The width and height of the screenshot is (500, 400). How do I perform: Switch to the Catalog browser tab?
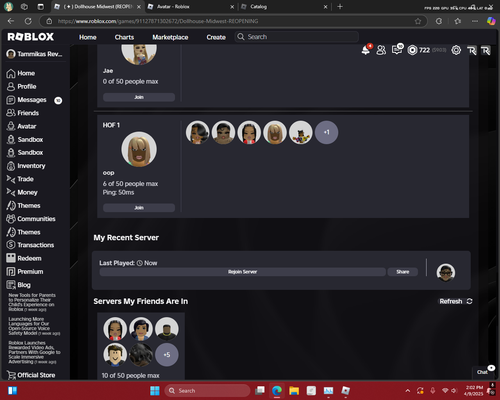(283, 7)
